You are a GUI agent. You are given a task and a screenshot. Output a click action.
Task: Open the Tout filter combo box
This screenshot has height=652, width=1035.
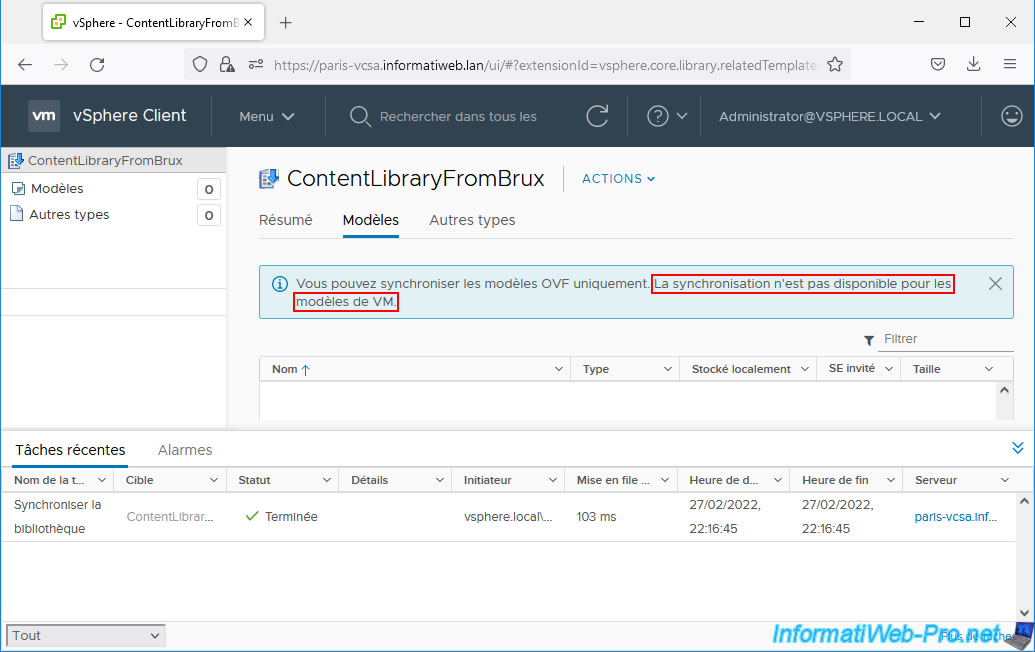(86, 635)
